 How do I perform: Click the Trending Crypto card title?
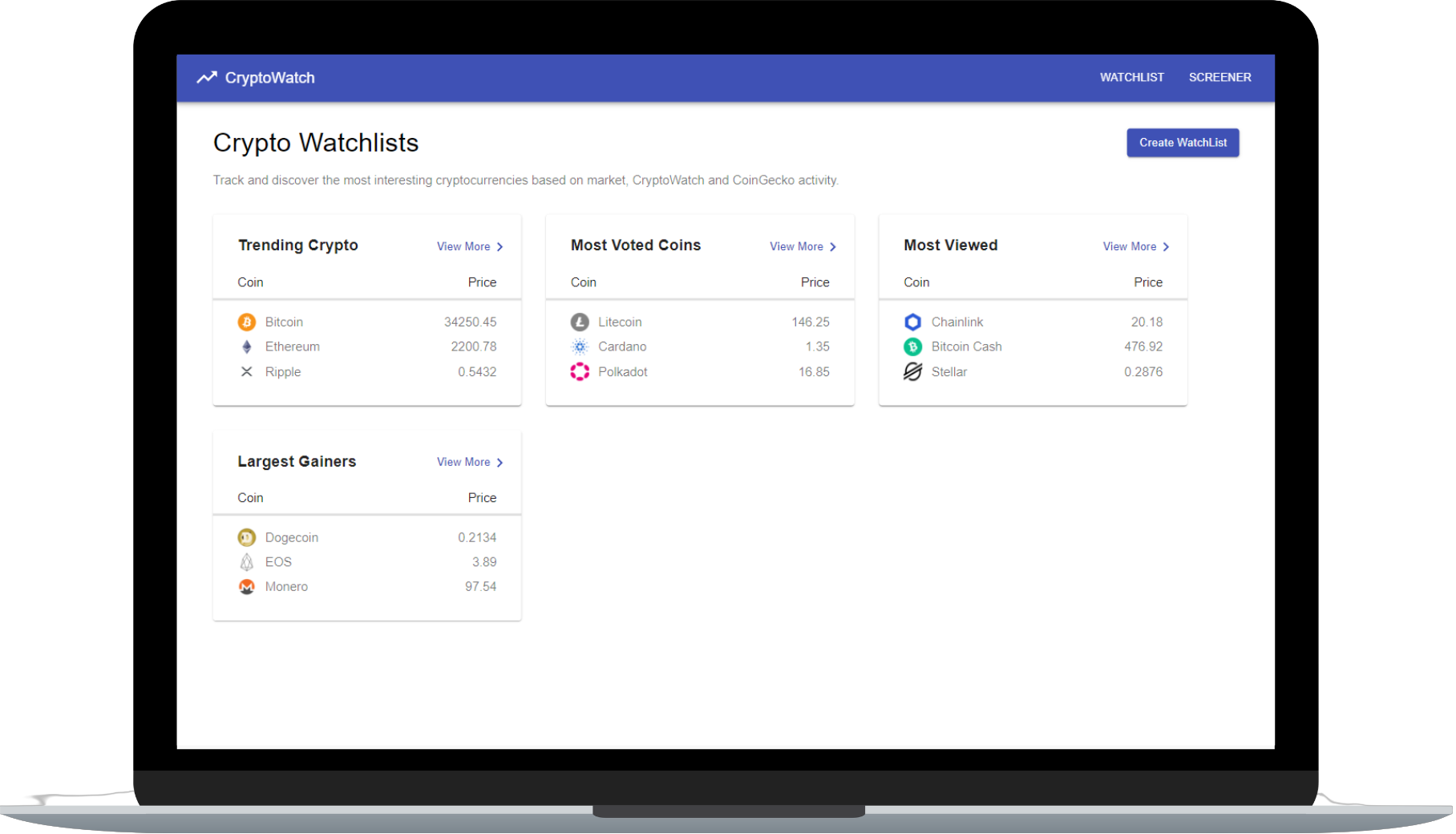point(298,246)
